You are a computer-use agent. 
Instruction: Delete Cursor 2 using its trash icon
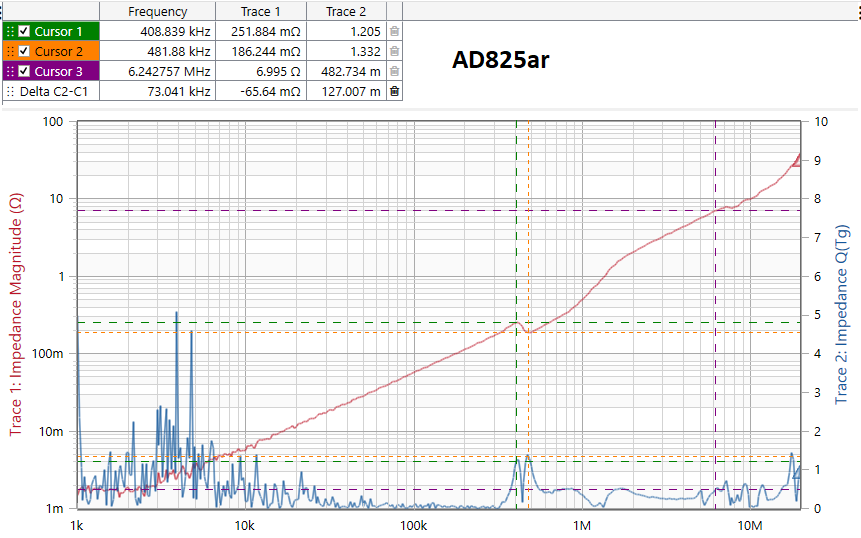[394, 51]
